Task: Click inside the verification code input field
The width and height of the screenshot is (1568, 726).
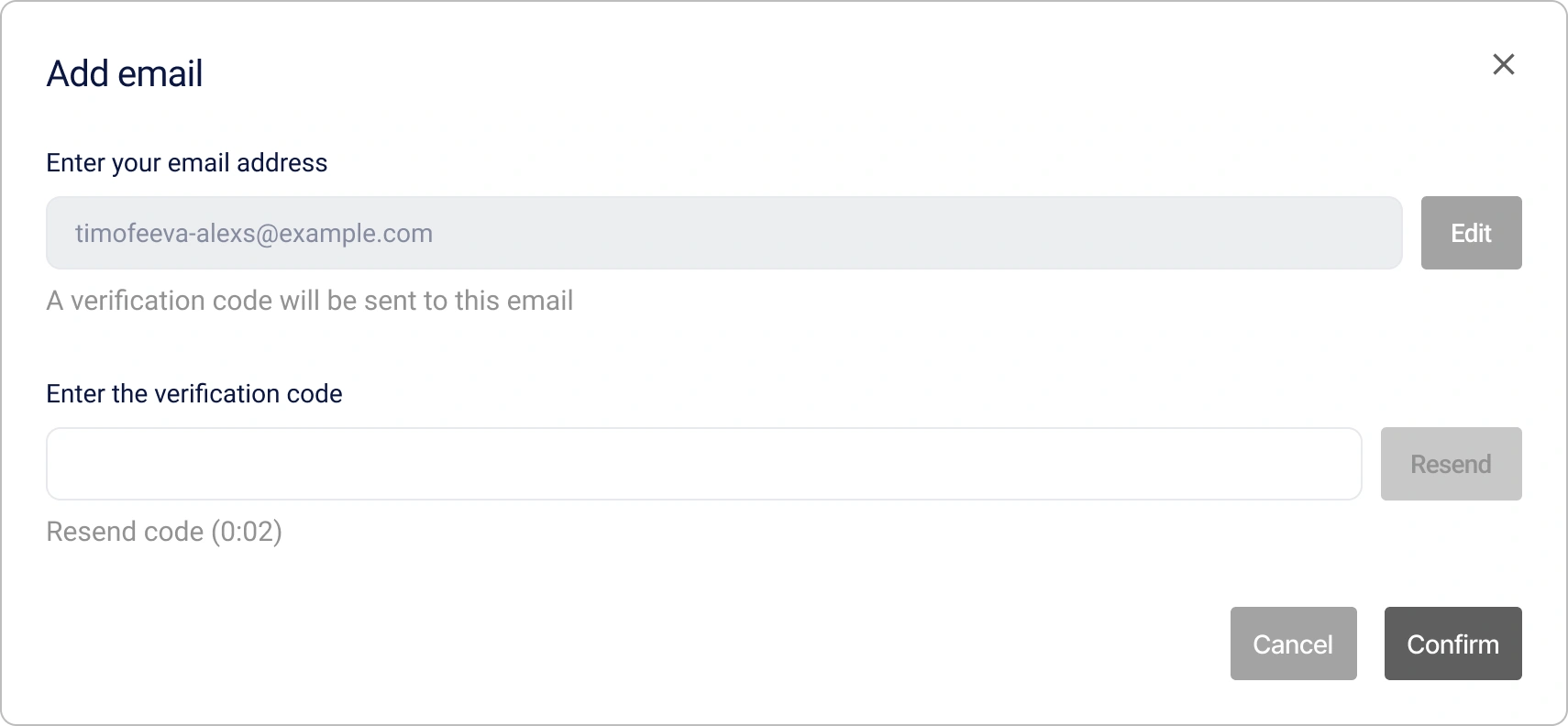Action: [x=704, y=464]
